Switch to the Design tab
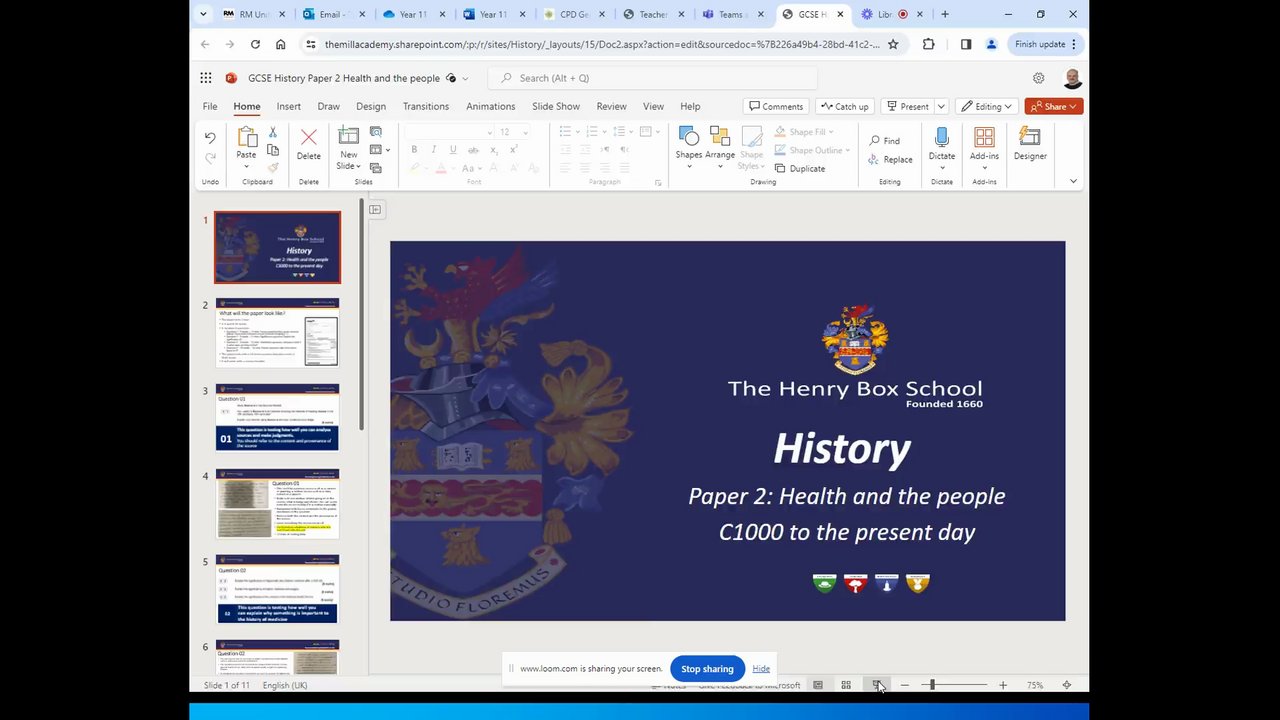Screen dimensions: 1280x720 point(371,106)
